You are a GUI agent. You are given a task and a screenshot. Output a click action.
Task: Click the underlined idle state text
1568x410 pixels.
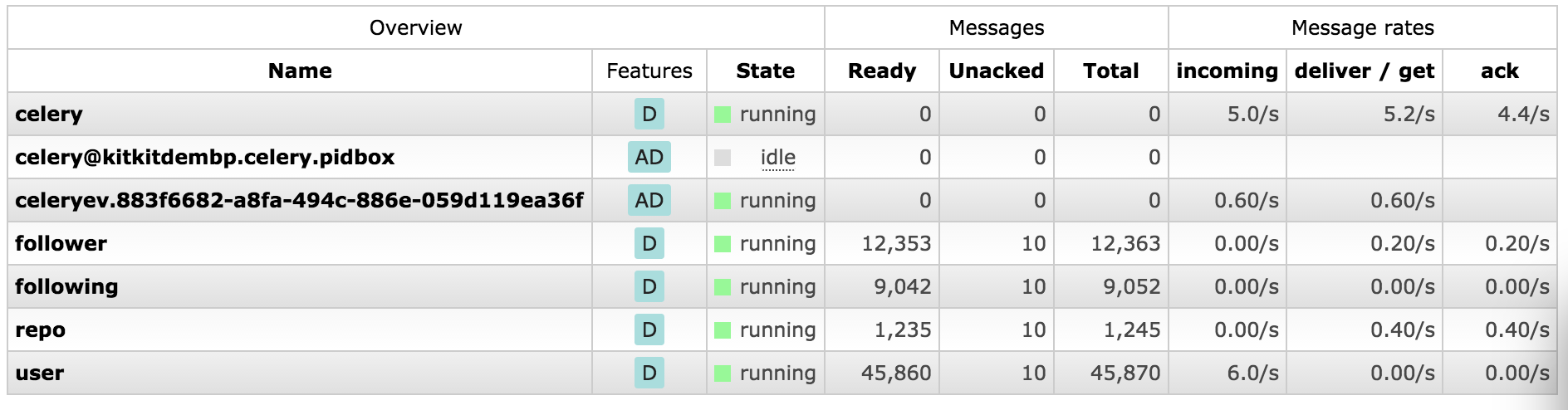778,157
